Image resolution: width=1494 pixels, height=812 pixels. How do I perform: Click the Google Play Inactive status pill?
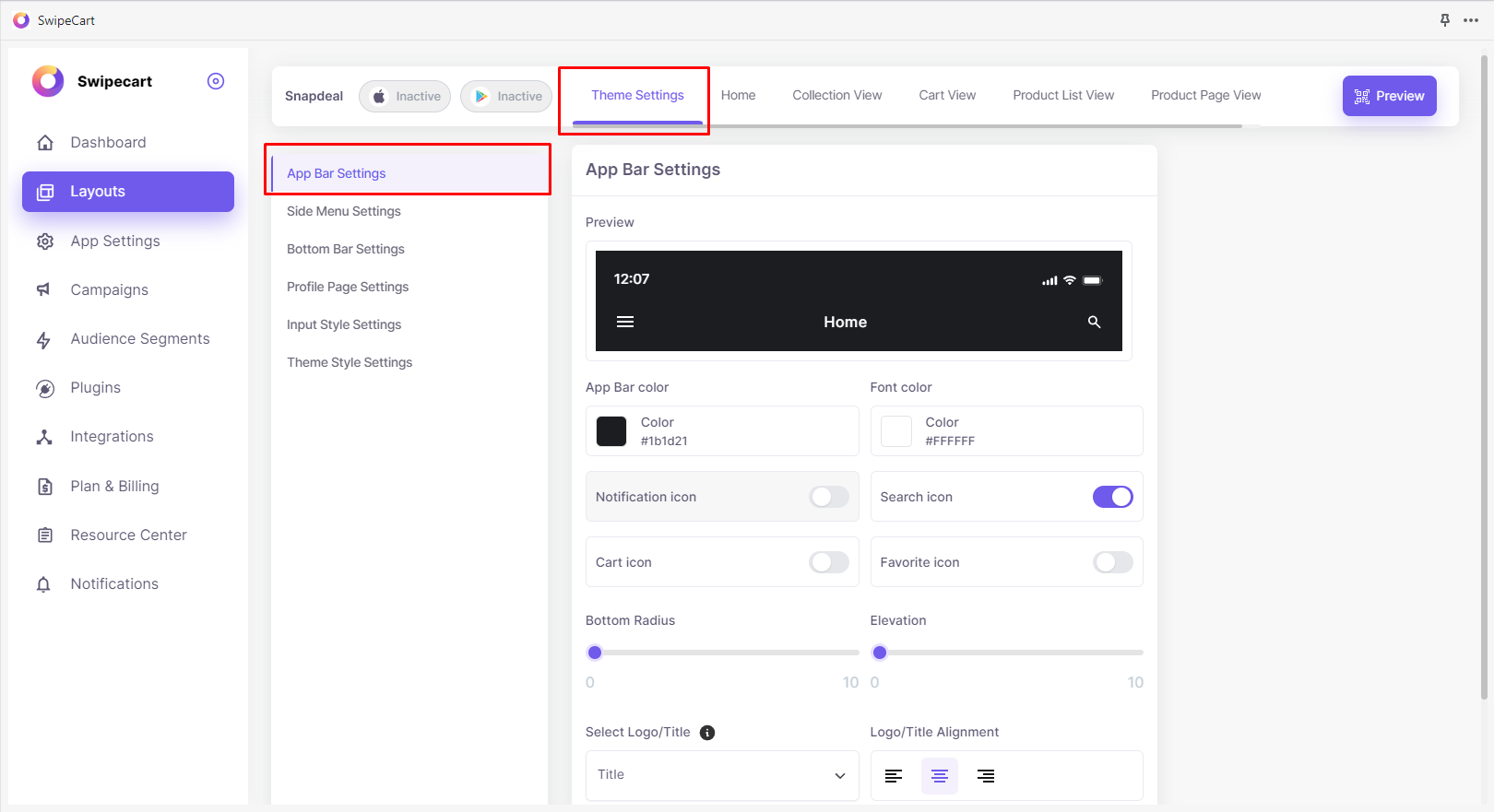506,96
